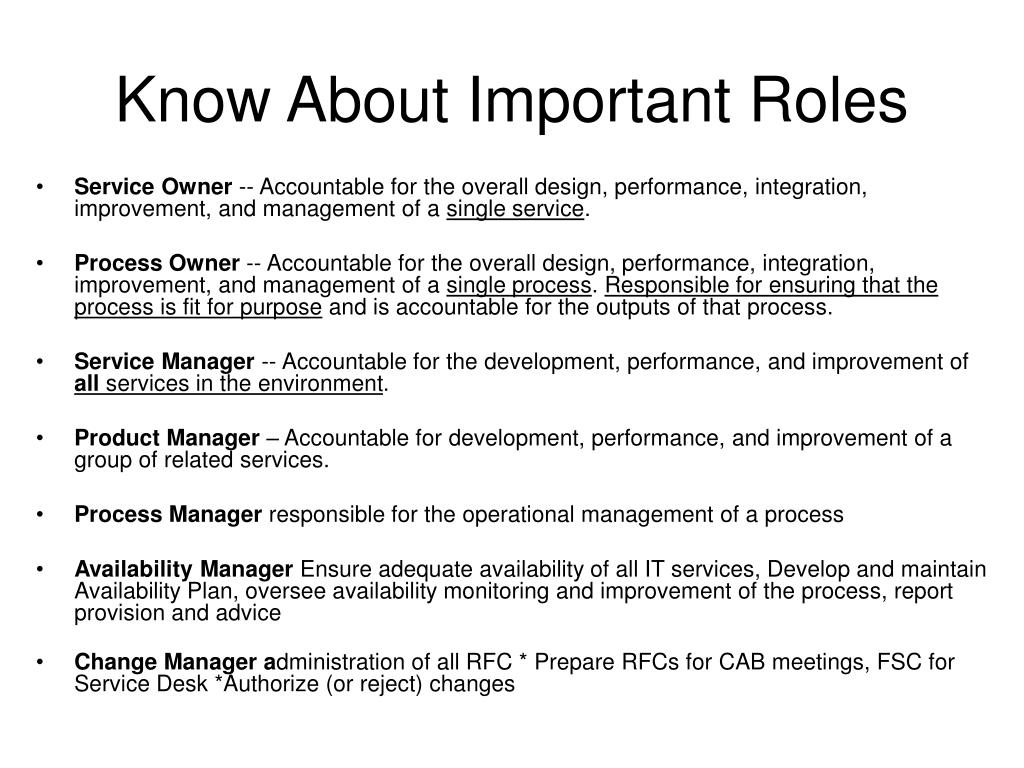Click the underlined single process text
The image size is (1024, 768).
point(519,285)
